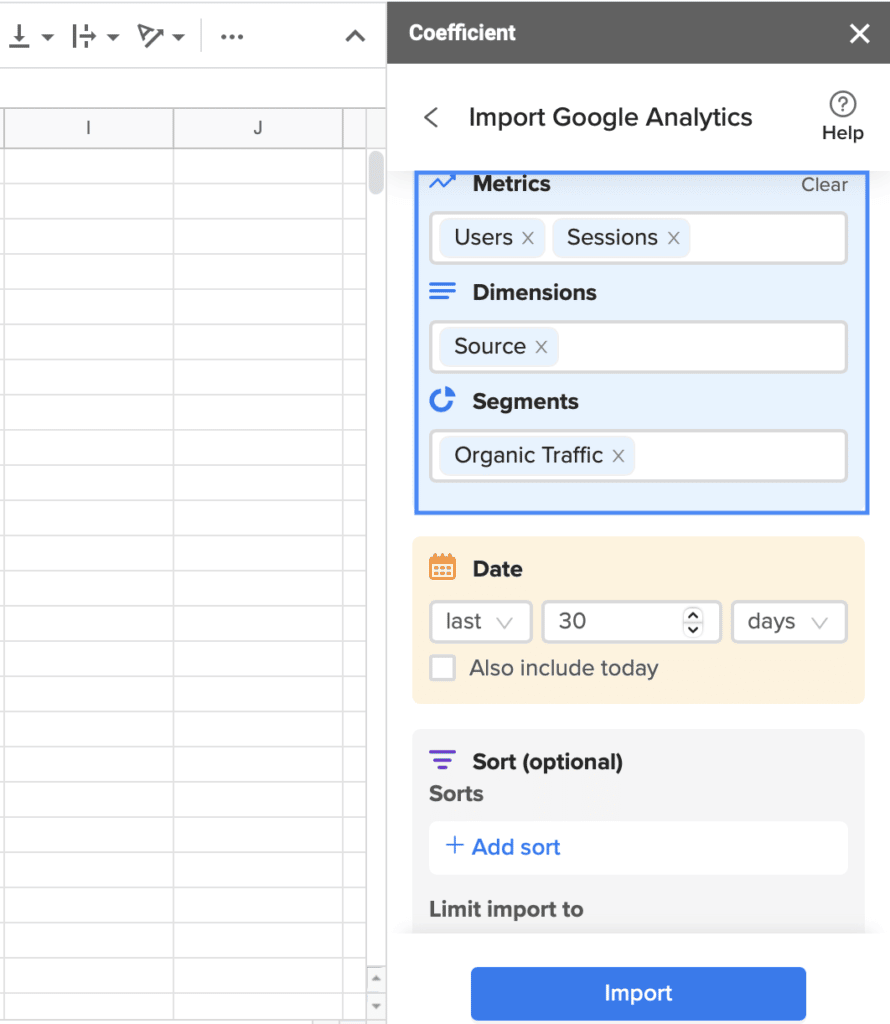This screenshot has width=890, height=1024.
Task: Click the spreadsheet vertical scrollbar thumb
Action: click(375, 172)
